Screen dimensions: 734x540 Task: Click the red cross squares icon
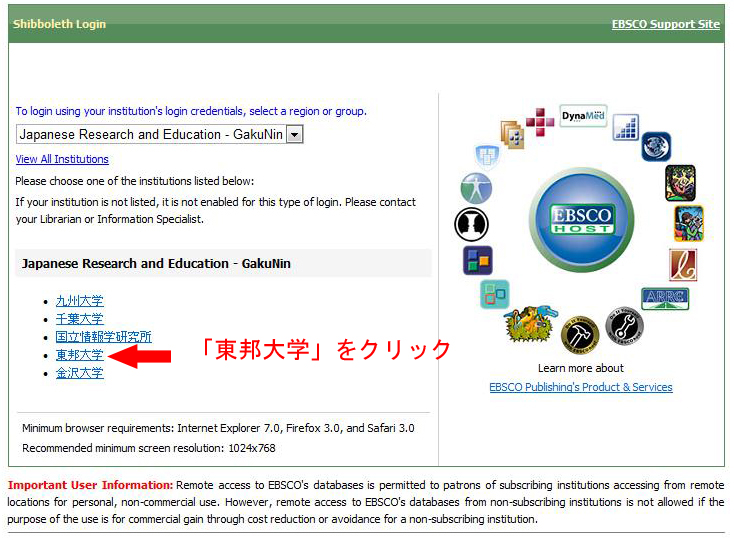(540, 122)
